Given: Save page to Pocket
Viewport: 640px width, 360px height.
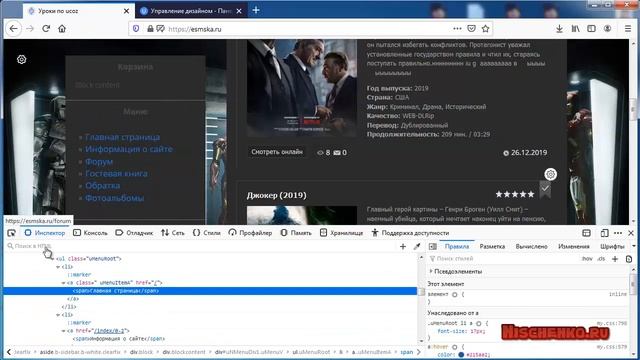Looking at the screenshot, I should pyautogui.click(x=471, y=29).
